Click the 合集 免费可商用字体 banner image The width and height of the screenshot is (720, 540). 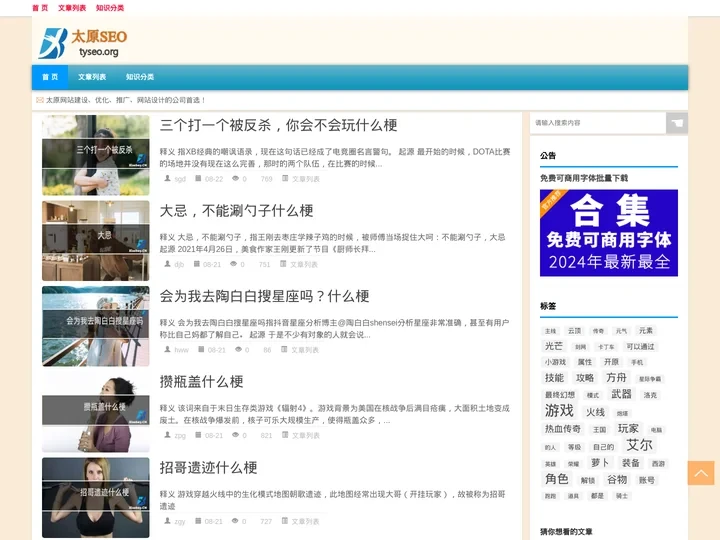click(x=609, y=233)
